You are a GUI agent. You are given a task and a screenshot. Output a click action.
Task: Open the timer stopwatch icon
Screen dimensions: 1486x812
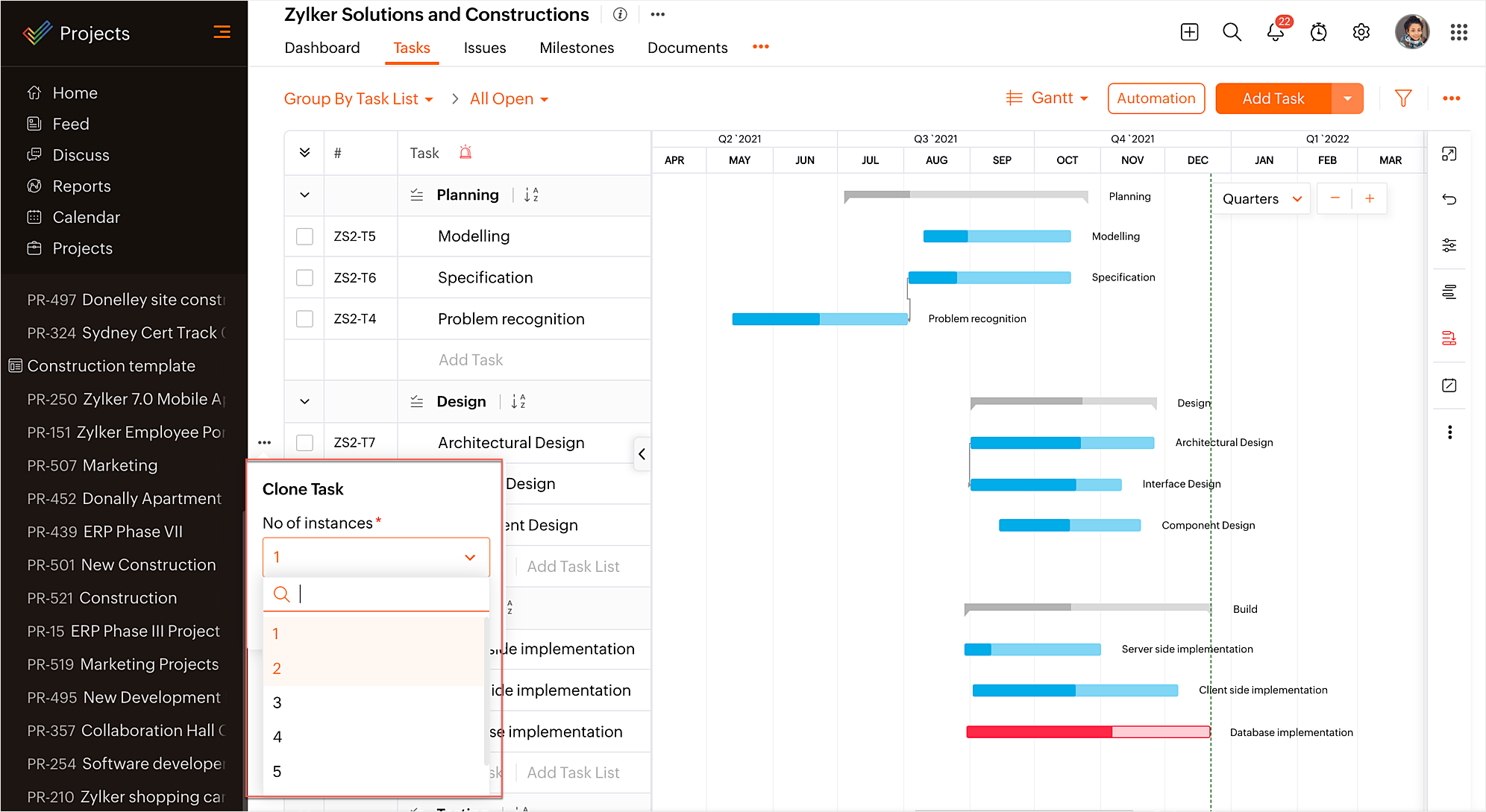pyautogui.click(x=1318, y=33)
